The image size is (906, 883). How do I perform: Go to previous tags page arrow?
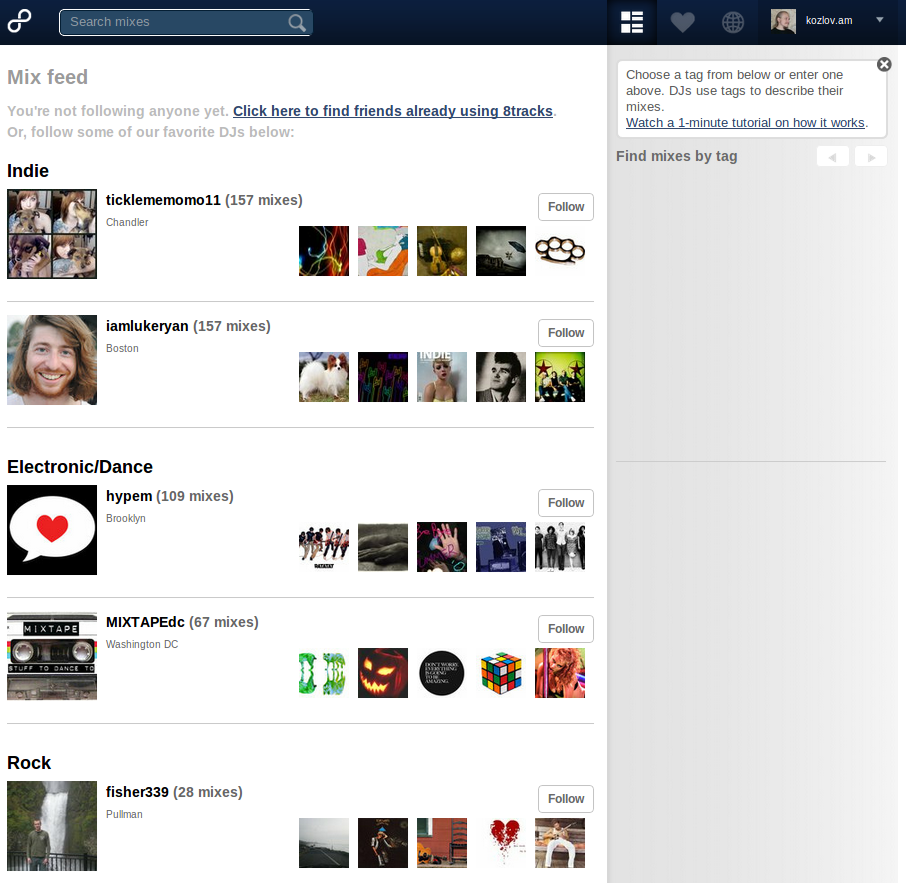pos(833,156)
